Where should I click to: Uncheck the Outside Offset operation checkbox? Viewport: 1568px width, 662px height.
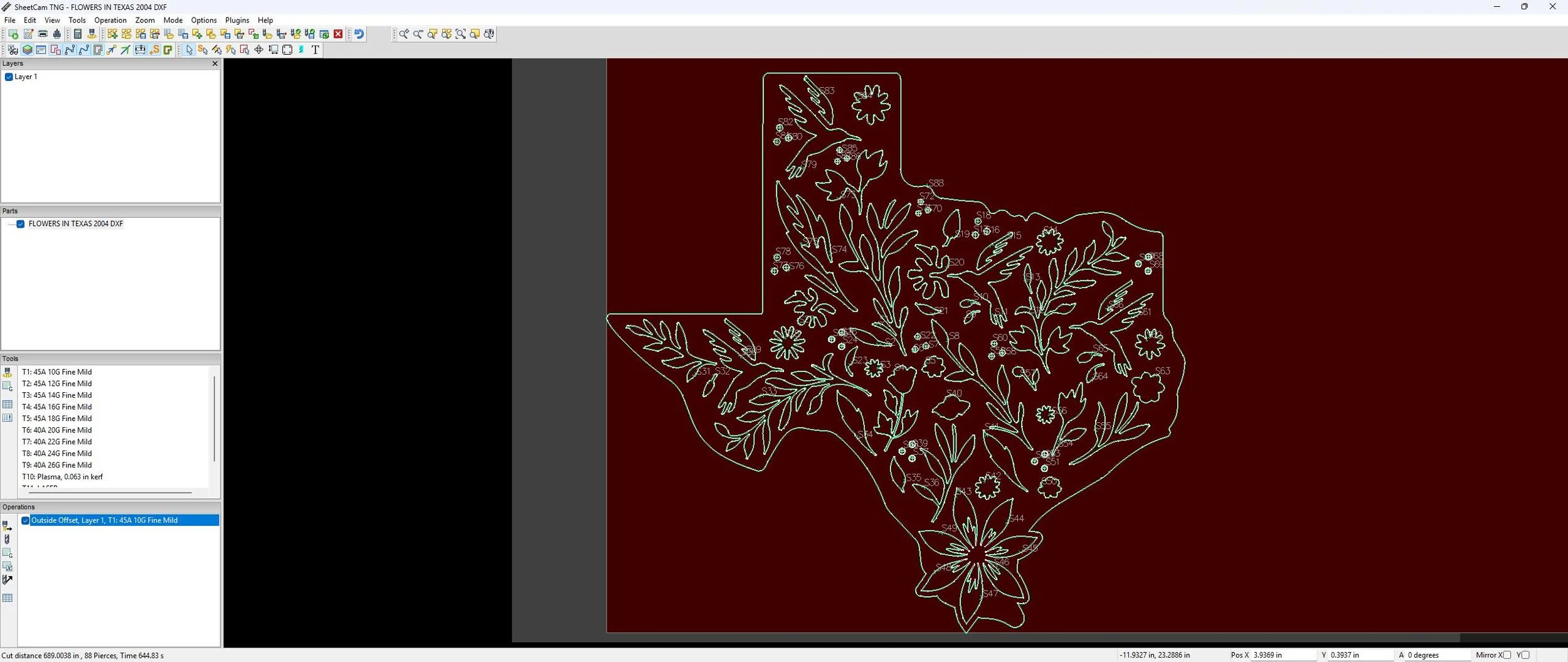pyautogui.click(x=26, y=520)
